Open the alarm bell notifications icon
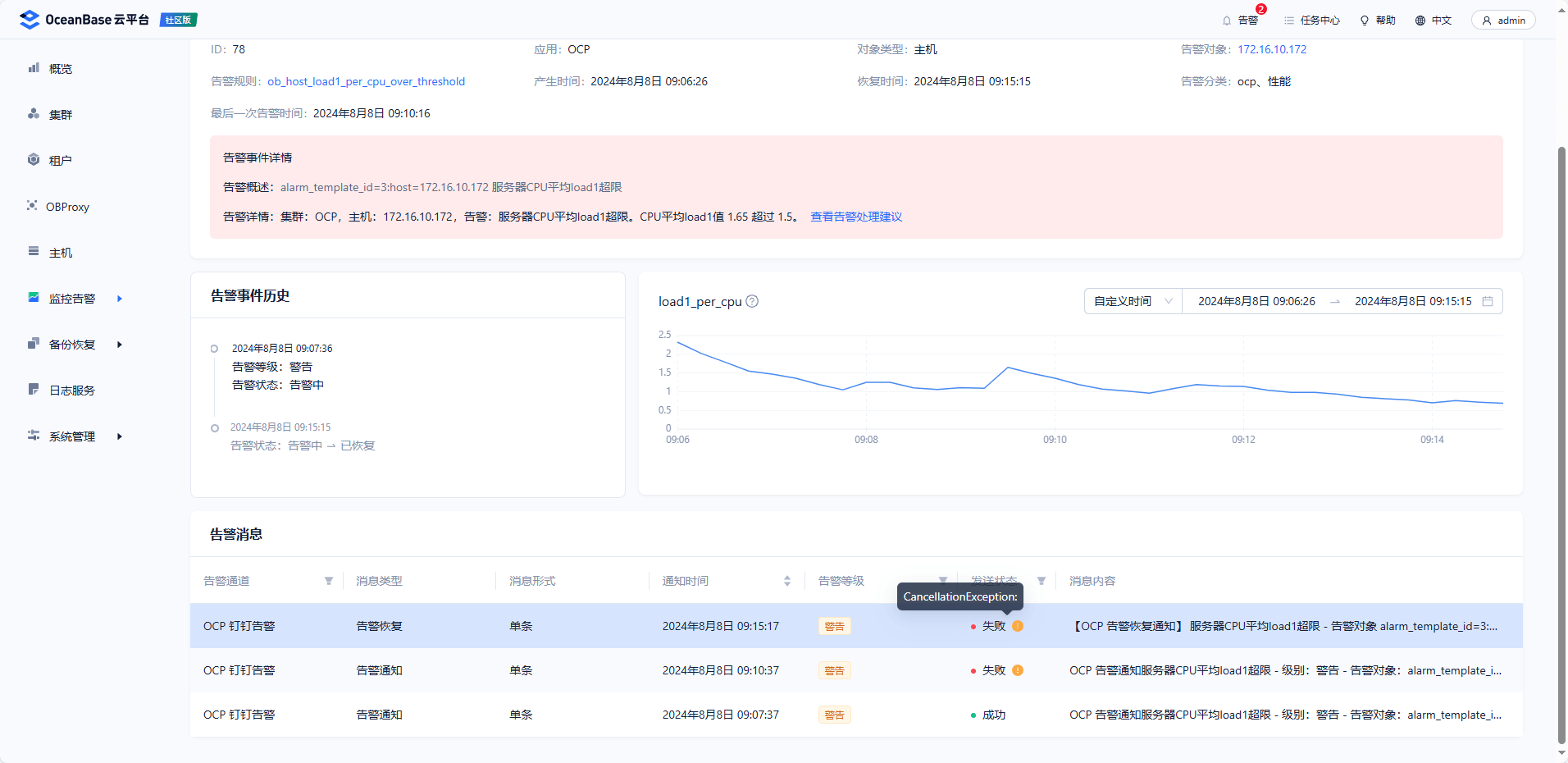 pyautogui.click(x=1227, y=21)
